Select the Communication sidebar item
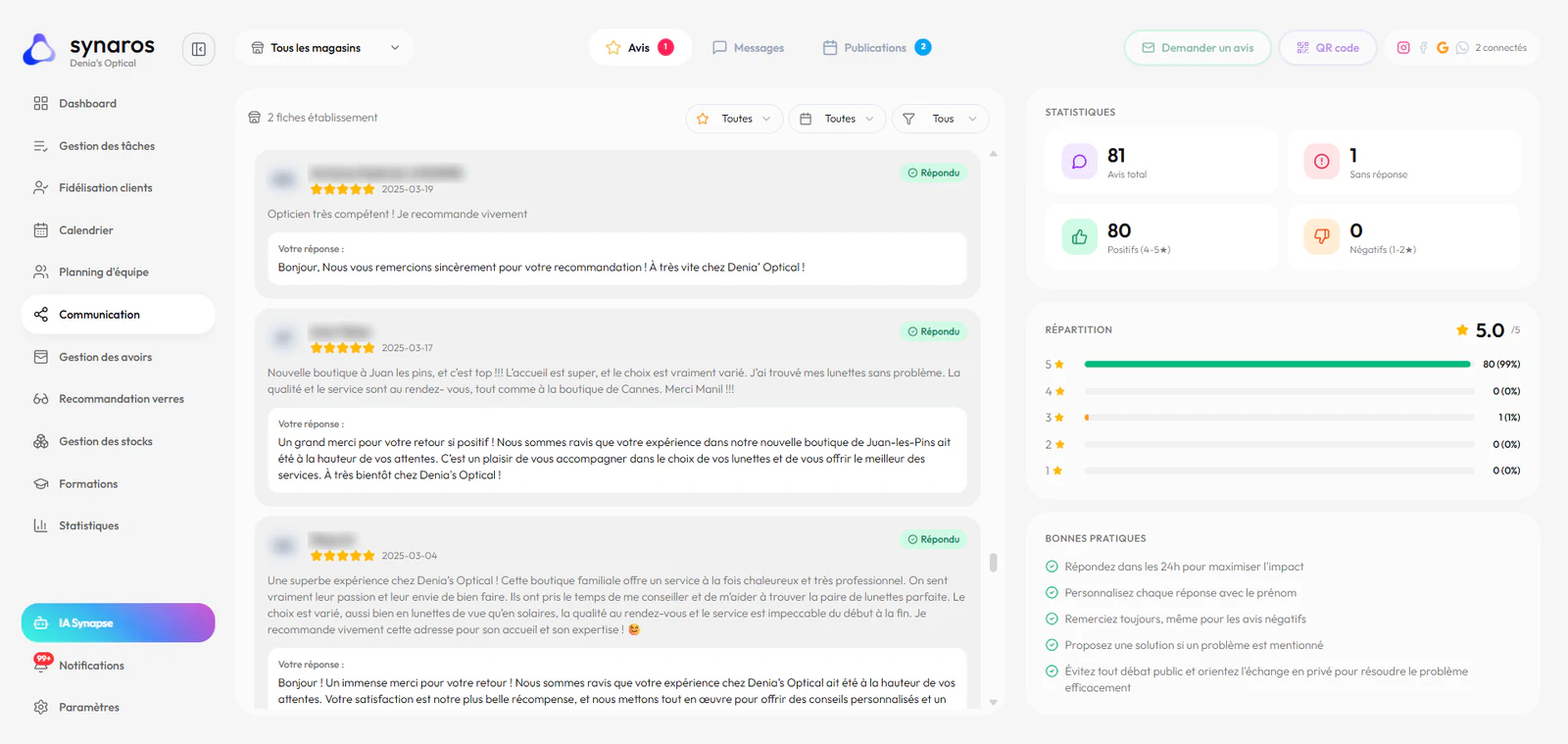Viewport: 1568px width, 744px height. (x=118, y=315)
